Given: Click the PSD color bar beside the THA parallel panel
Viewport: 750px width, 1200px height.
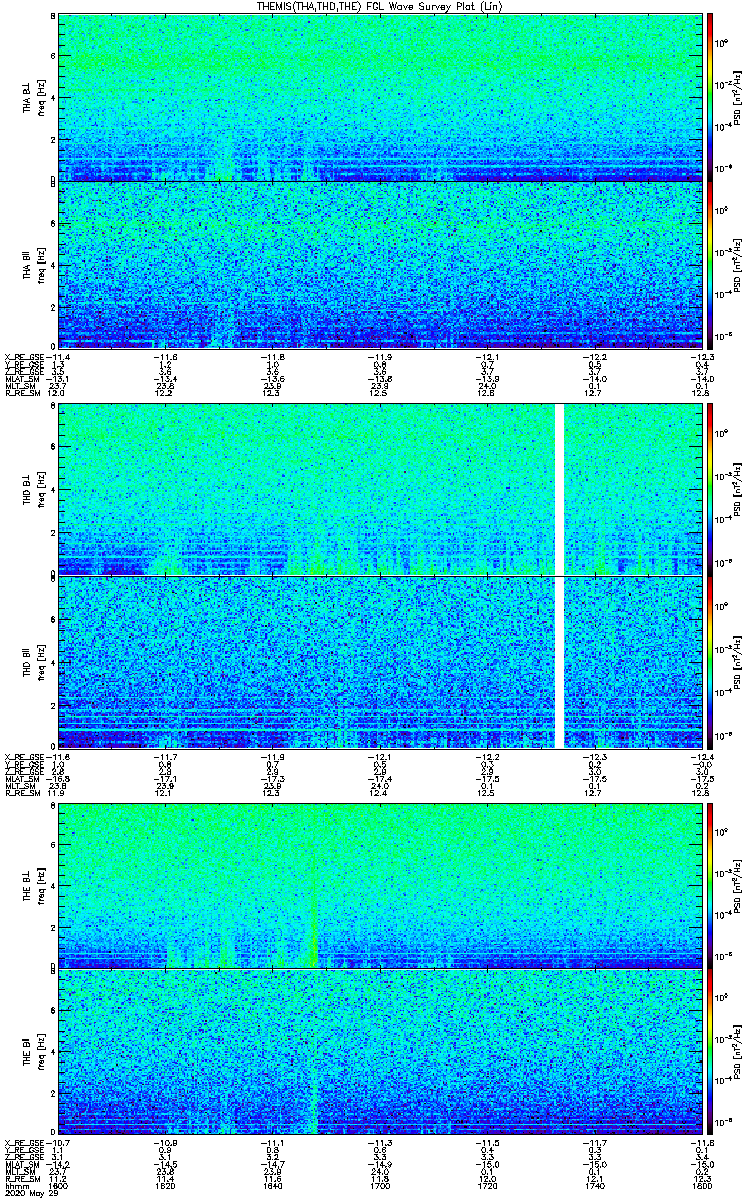Looking at the screenshot, I should coord(710,264).
